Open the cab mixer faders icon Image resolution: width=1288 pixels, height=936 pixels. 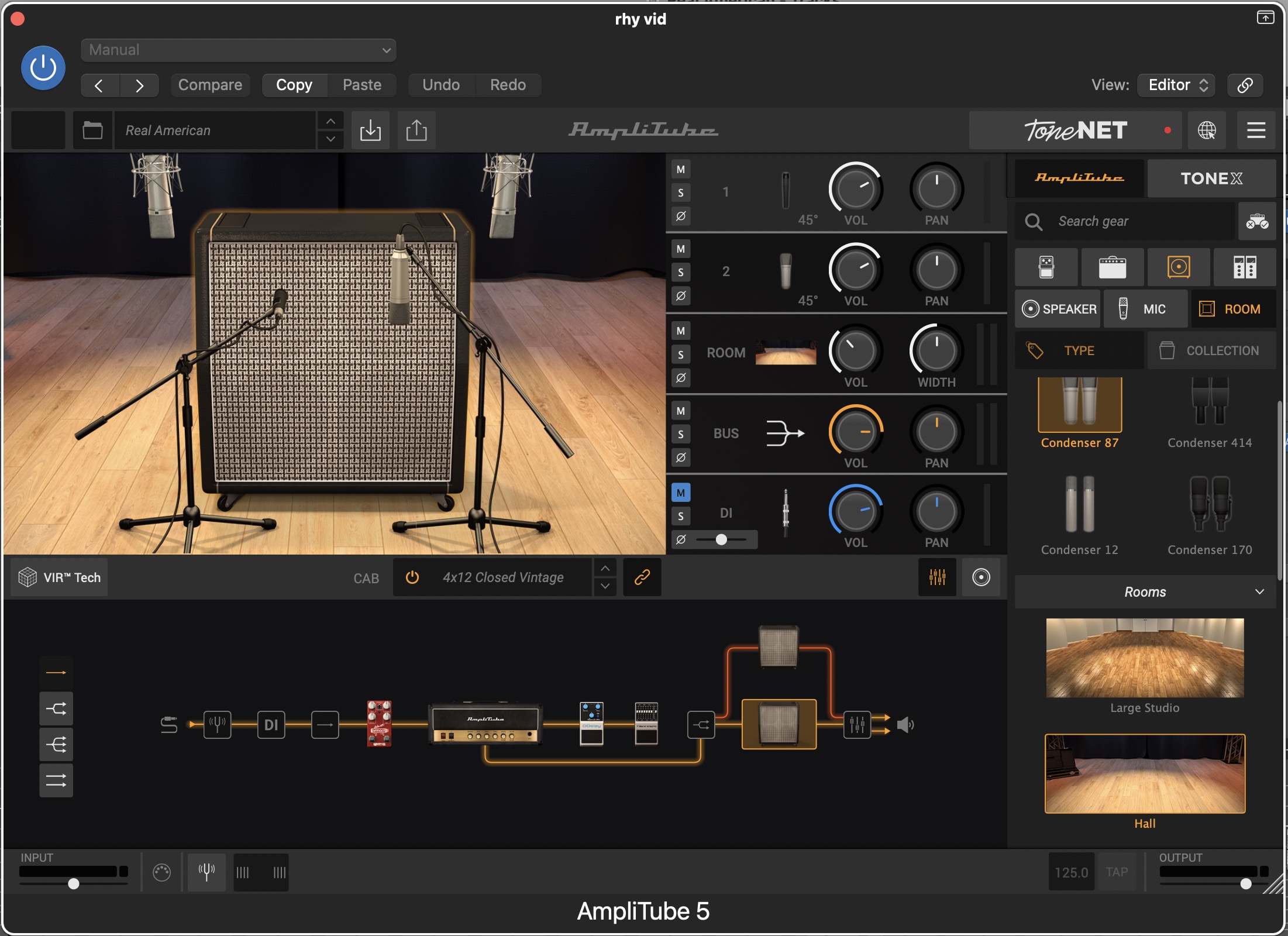click(937, 577)
